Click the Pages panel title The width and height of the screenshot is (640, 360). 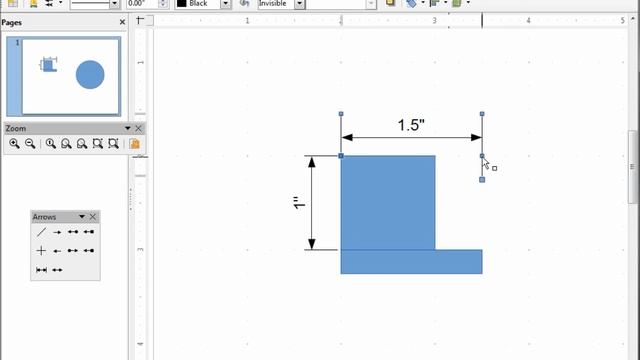[11, 22]
